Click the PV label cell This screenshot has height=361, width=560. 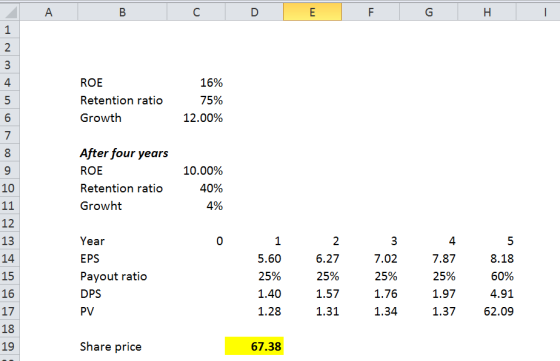coord(87,311)
